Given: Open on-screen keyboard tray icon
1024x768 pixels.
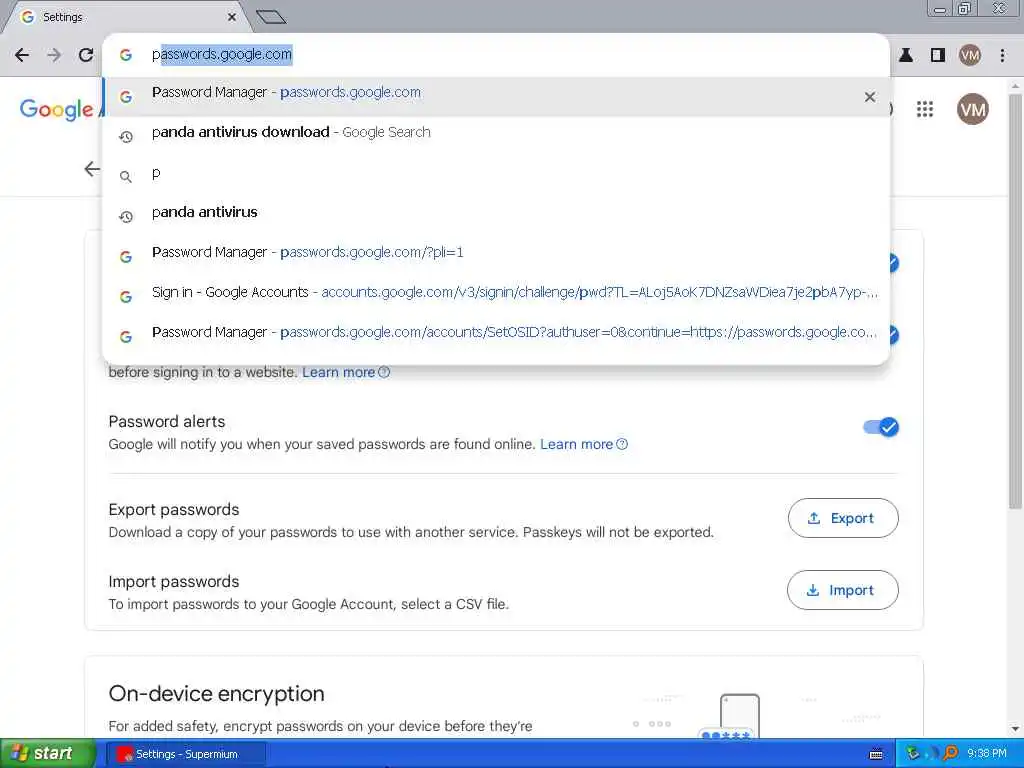Looking at the screenshot, I should pos(876,754).
